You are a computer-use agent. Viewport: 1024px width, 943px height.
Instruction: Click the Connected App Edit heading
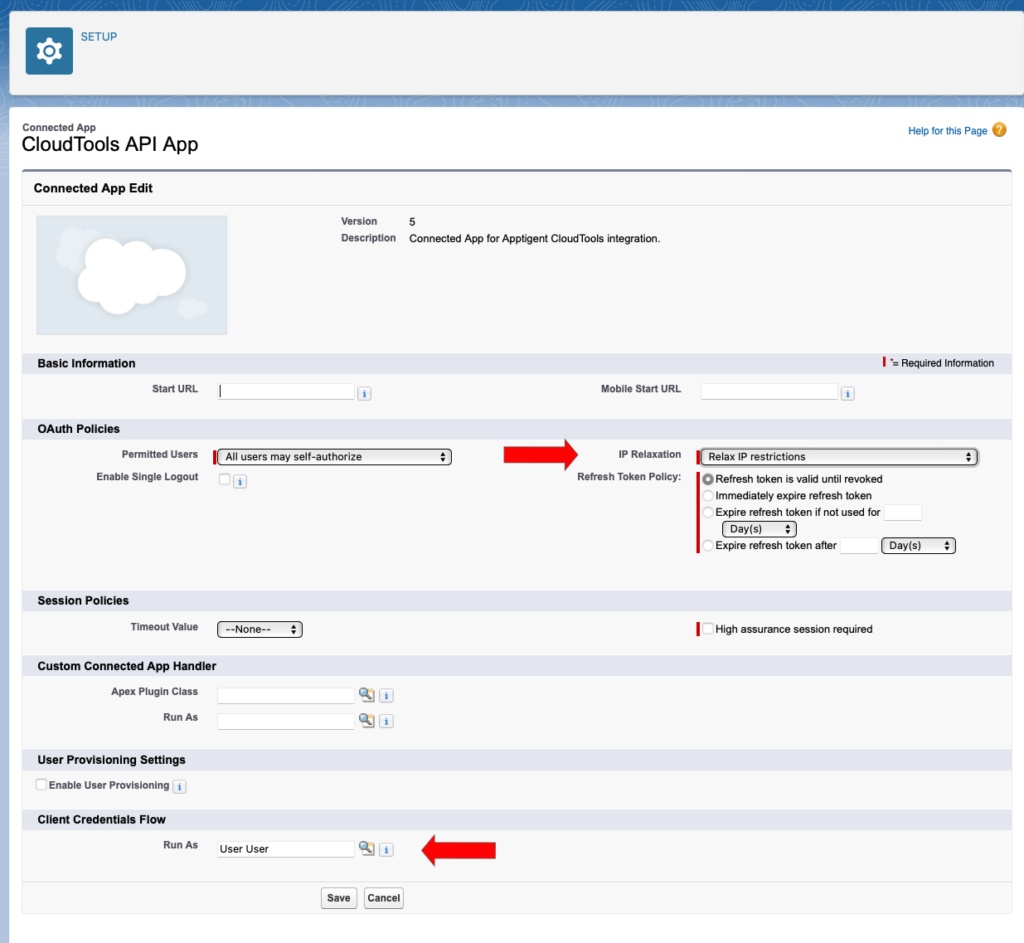(x=93, y=188)
